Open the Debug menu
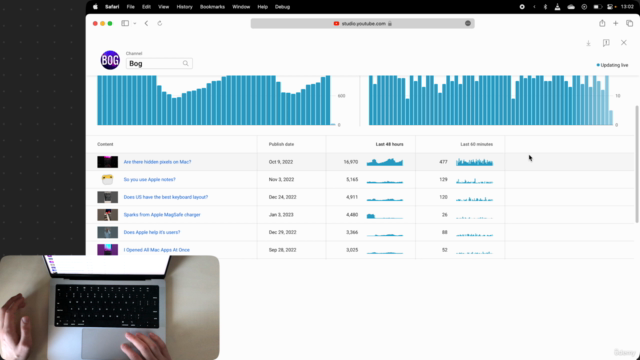This screenshot has height=360, width=640. point(282,7)
